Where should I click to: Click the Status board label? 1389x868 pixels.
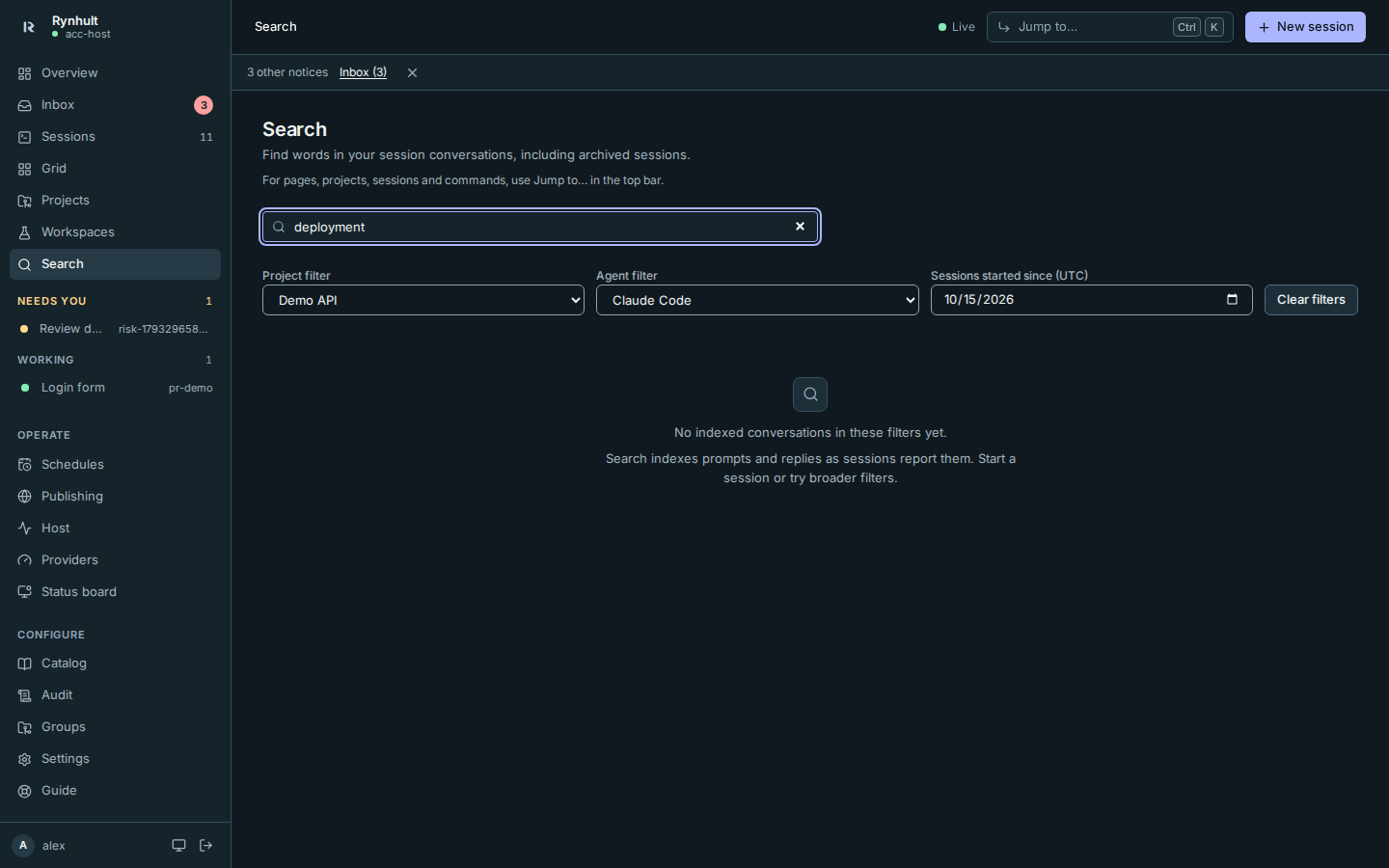click(x=79, y=592)
